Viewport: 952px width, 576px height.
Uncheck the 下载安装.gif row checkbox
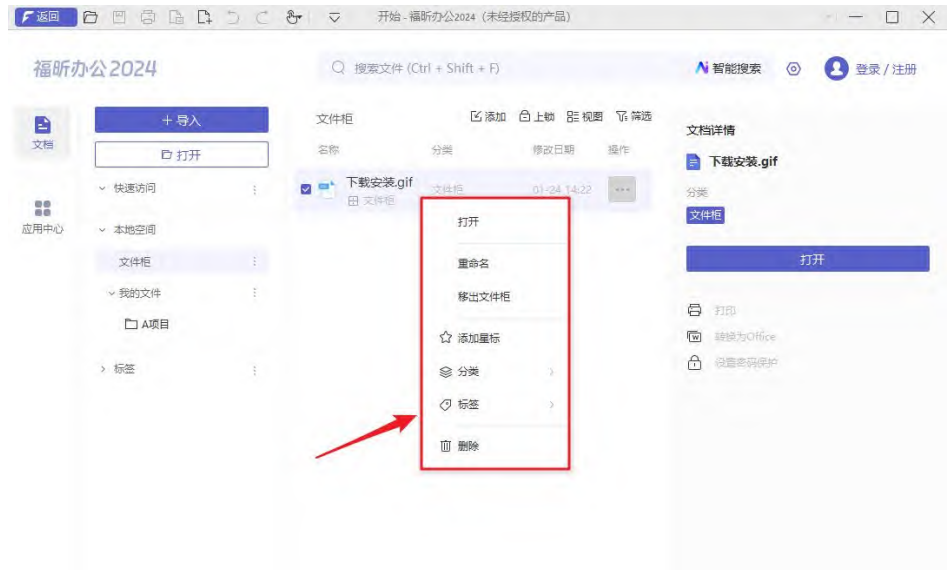click(x=306, y=189)
